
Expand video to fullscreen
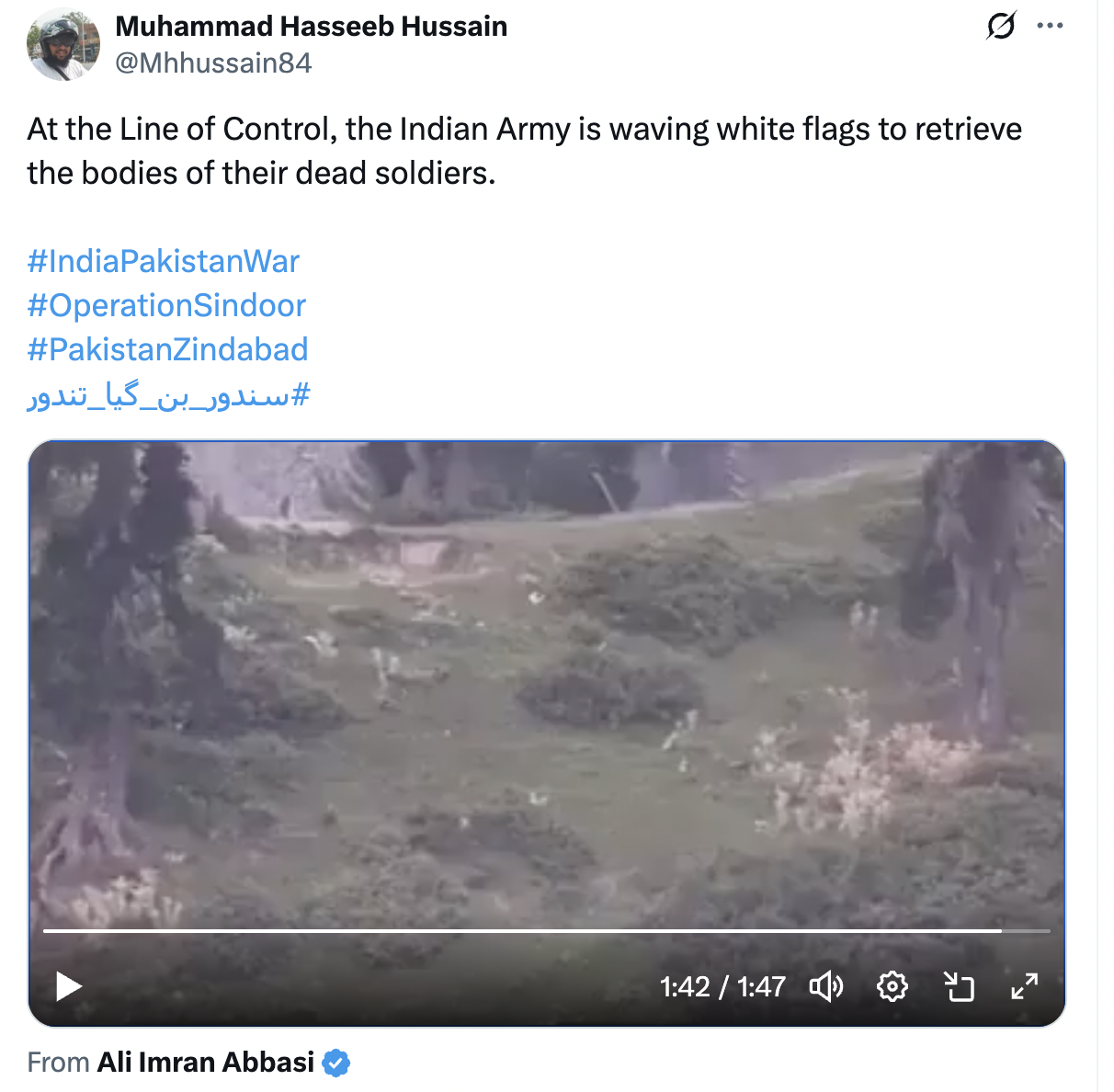coord(1024,986)
